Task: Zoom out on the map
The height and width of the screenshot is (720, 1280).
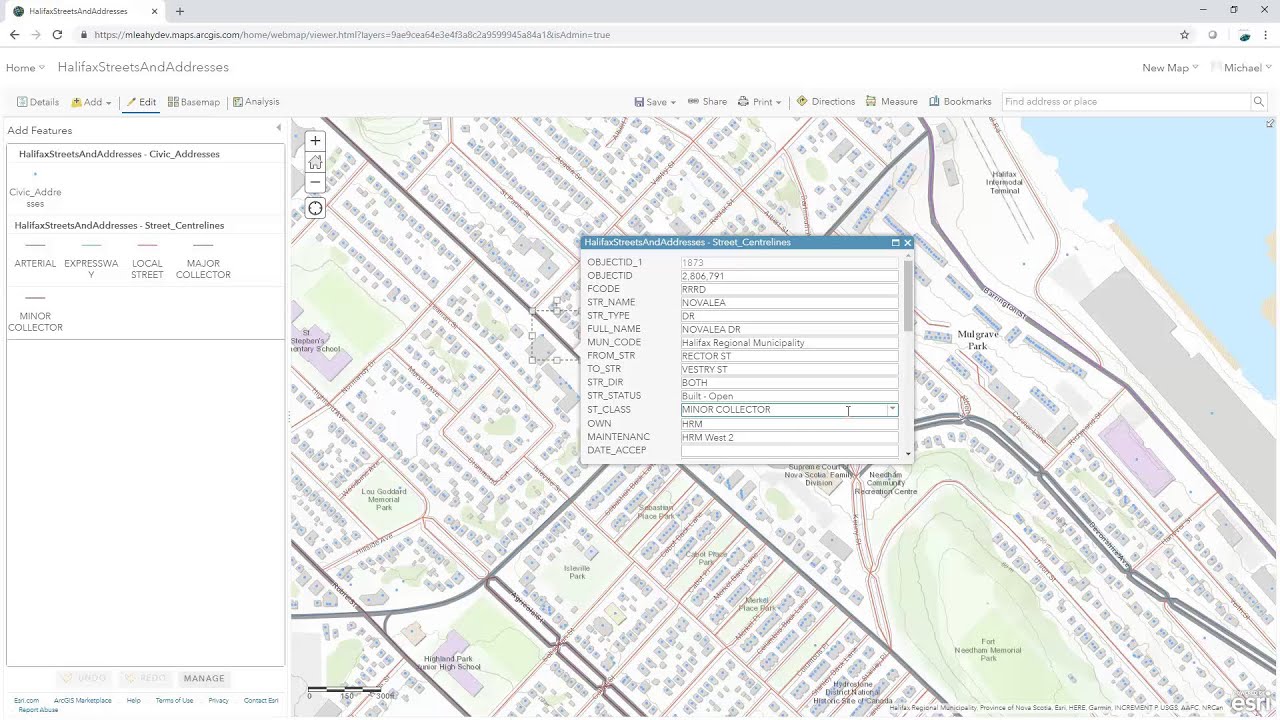Action: (x=315, y=182)
